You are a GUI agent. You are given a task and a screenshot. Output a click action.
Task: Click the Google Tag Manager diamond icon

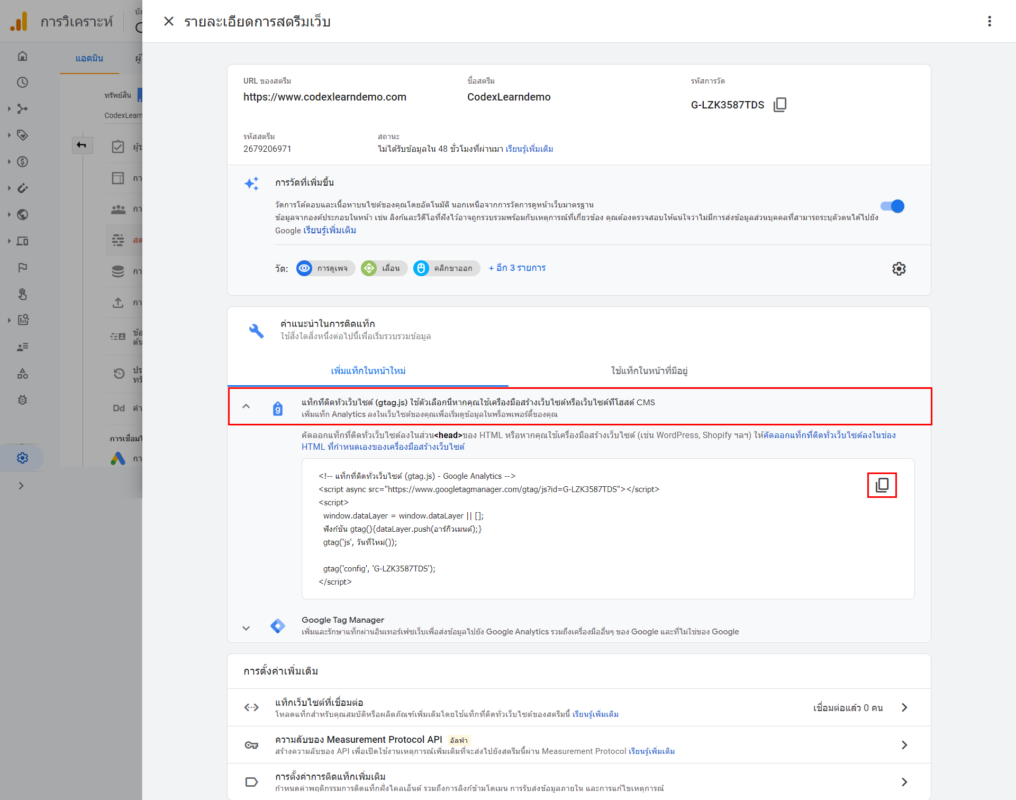(x=277, y=626)
